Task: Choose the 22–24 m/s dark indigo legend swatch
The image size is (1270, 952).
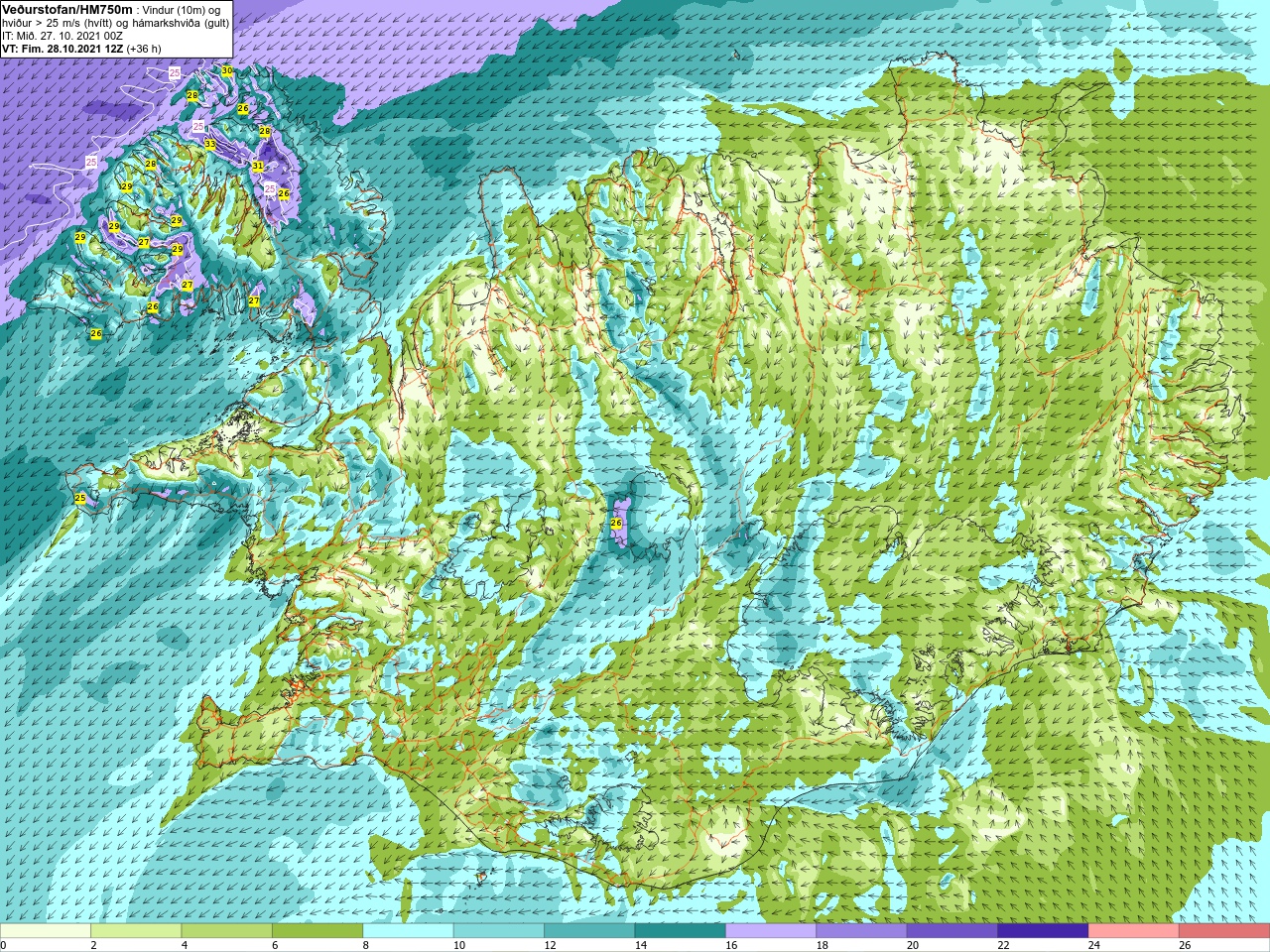Action: [1043, 931]
